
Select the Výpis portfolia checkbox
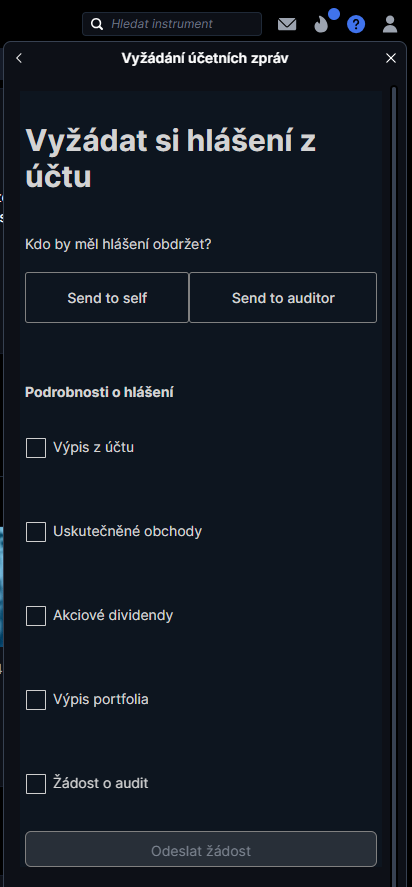[36, 700]
